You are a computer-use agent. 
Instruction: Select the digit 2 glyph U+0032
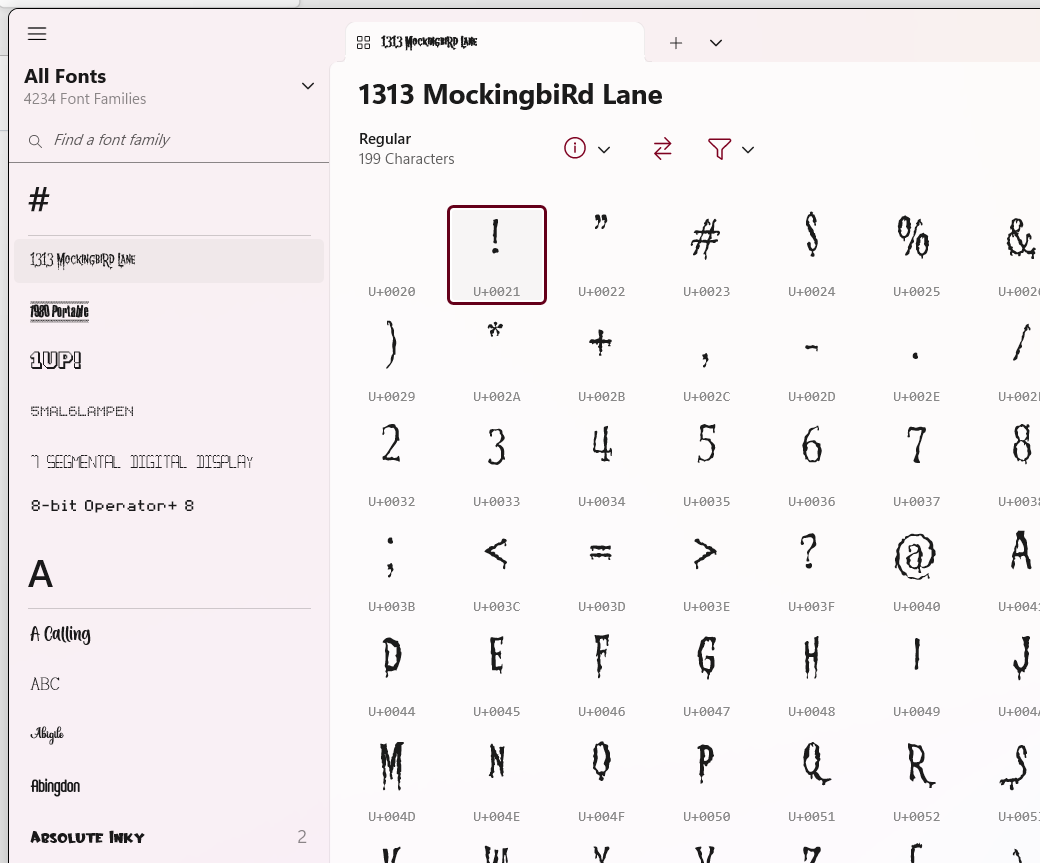click(x=392, y=464)
